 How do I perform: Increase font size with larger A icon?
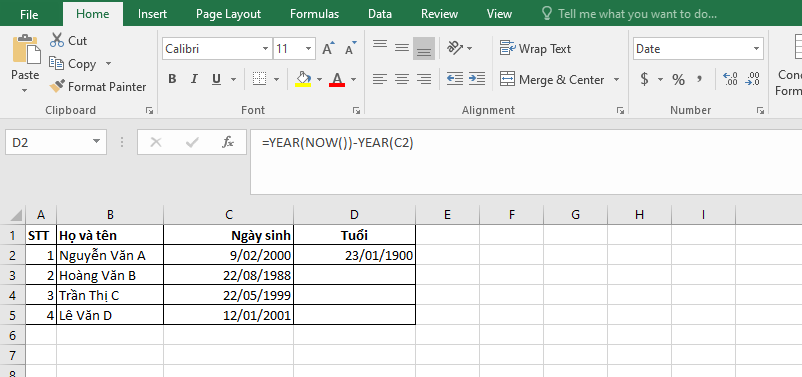pos(328,49)
